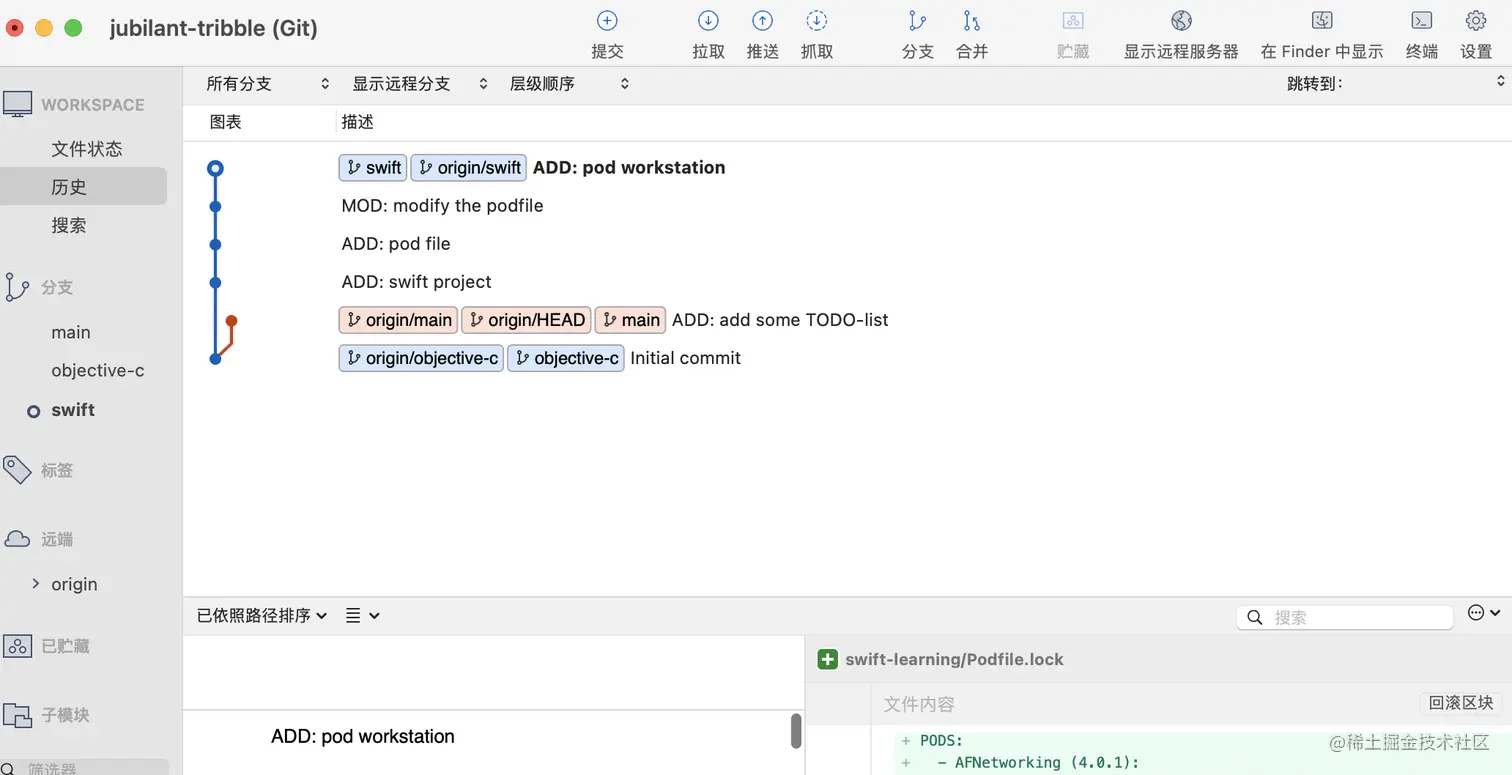
Task: Click in the 搜索 search input field
Action: click(1345, 618)
